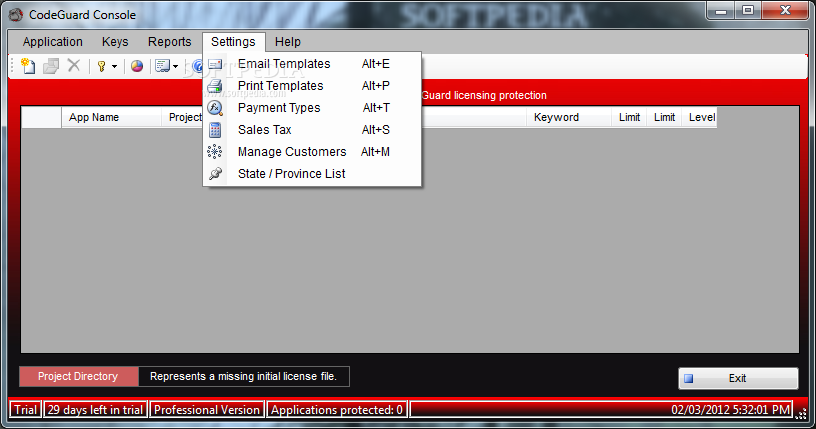Click the Project Directory label
This screenshot has width=816, height=429.
(x=79, y=376)
